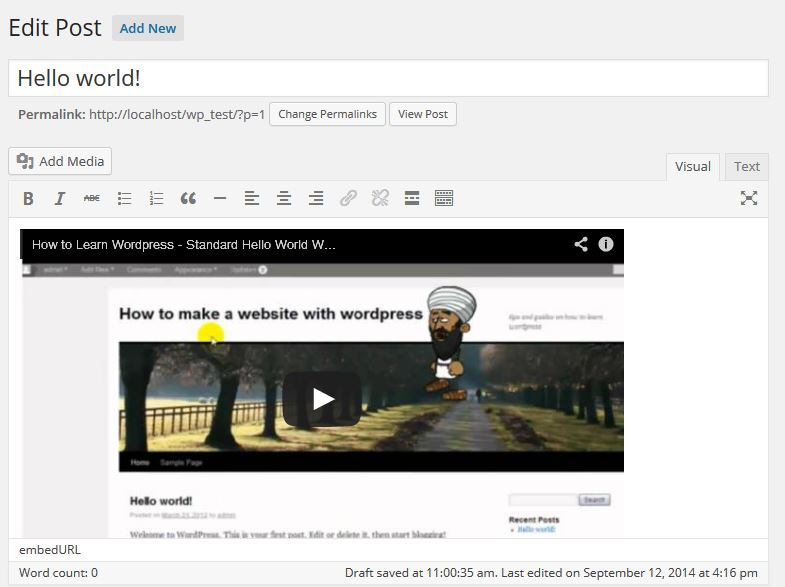Switch to the Text editor tab
The image size is (785, 587).
pyautogui.click(x=747, y=167)
